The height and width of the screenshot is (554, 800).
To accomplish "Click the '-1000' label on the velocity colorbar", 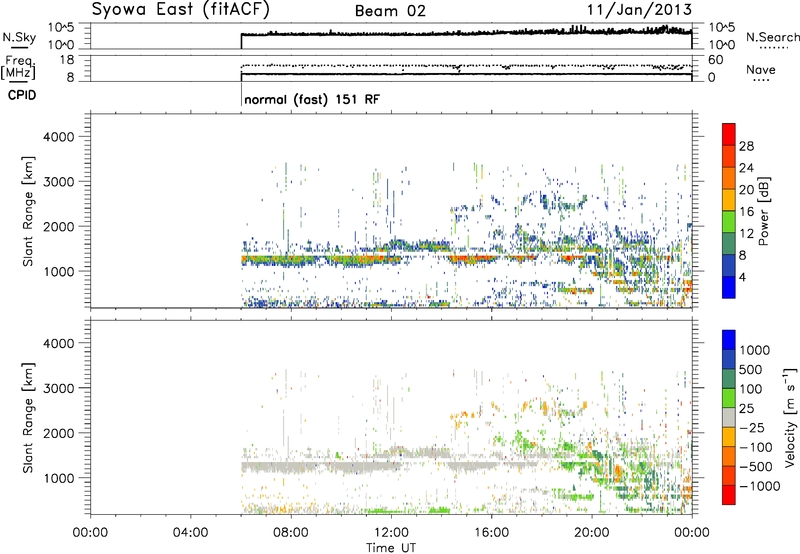I will coord(760,486).
